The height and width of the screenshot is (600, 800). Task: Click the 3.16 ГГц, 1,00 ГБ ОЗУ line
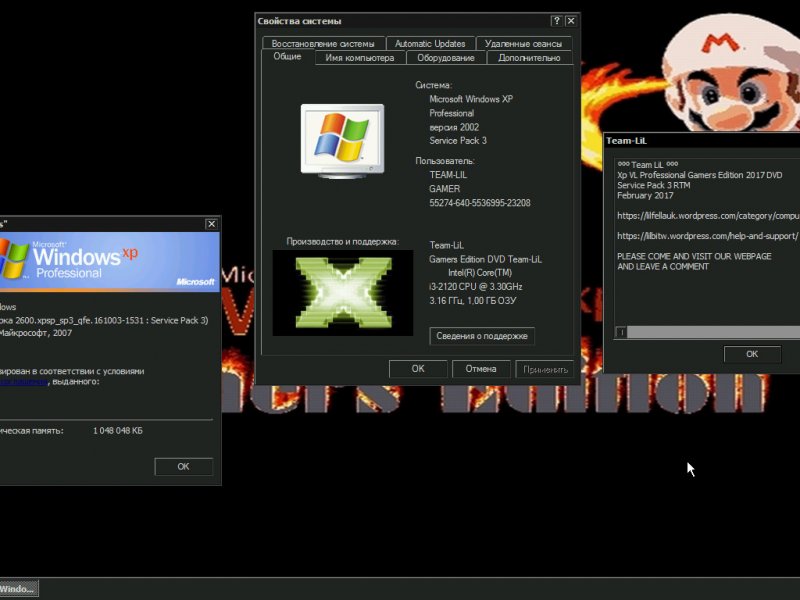472,301
